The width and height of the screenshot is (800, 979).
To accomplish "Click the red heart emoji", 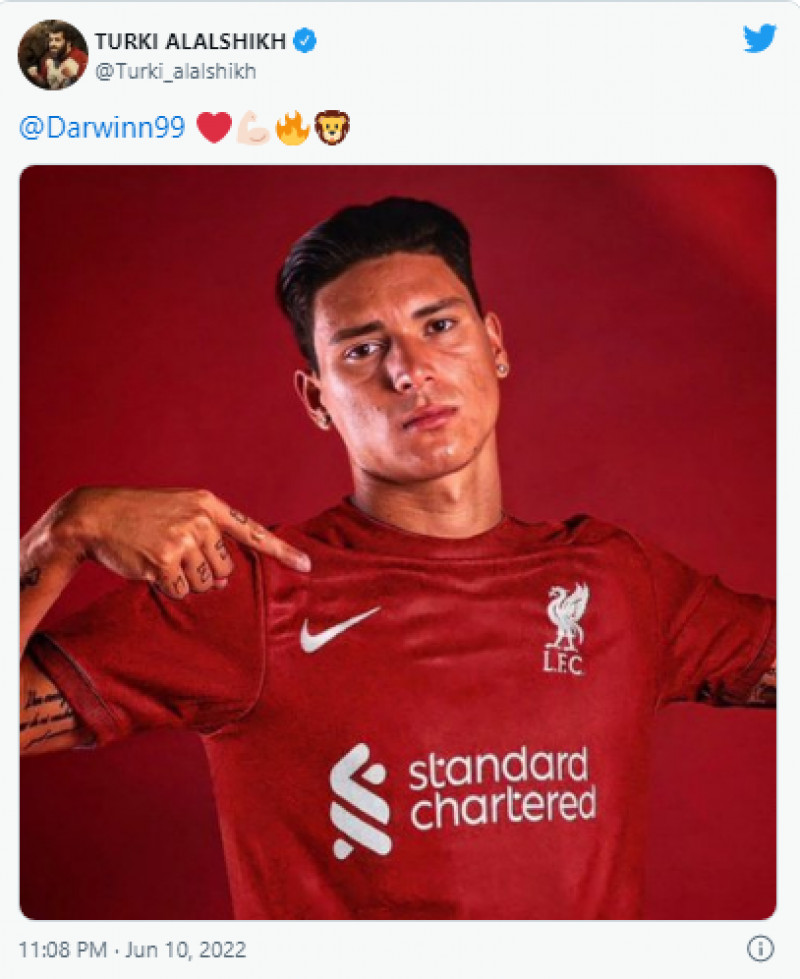I will click(x=213, y=128).
